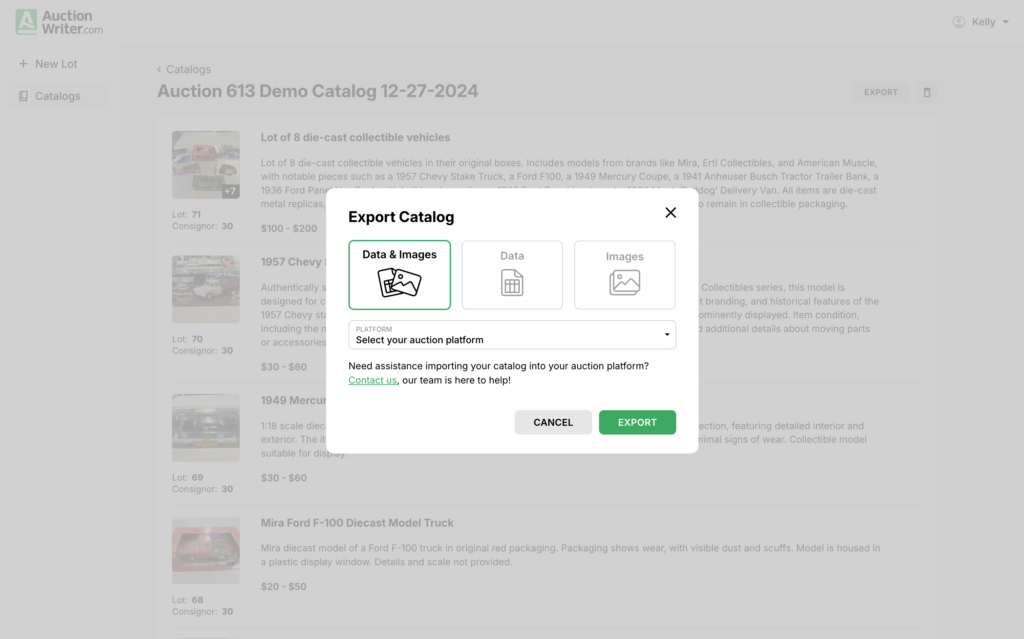Select the Data & Images export option

click(399, 274)
